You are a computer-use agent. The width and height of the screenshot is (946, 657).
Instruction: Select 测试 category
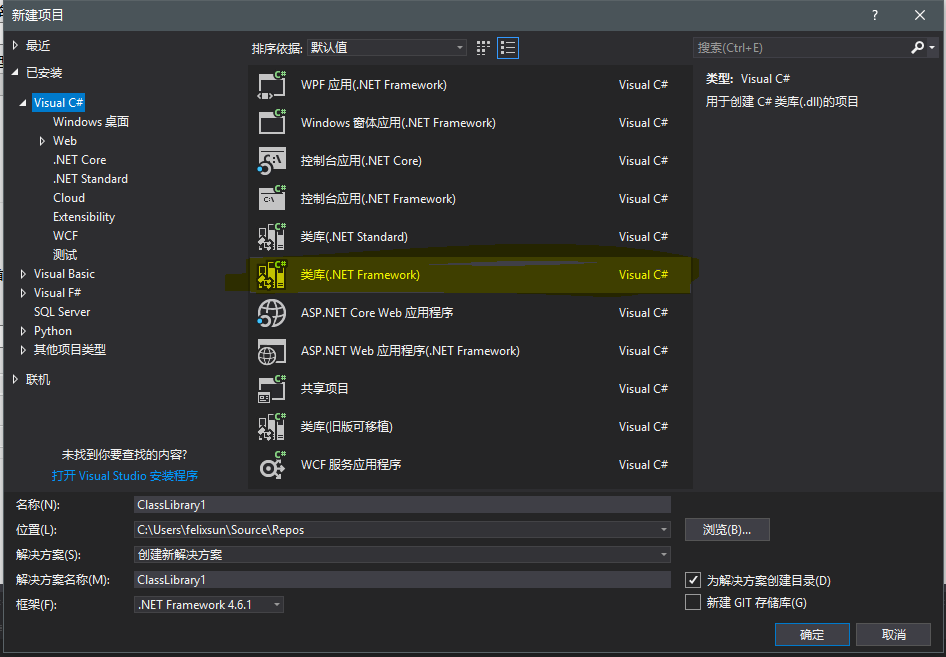point(65,255)
